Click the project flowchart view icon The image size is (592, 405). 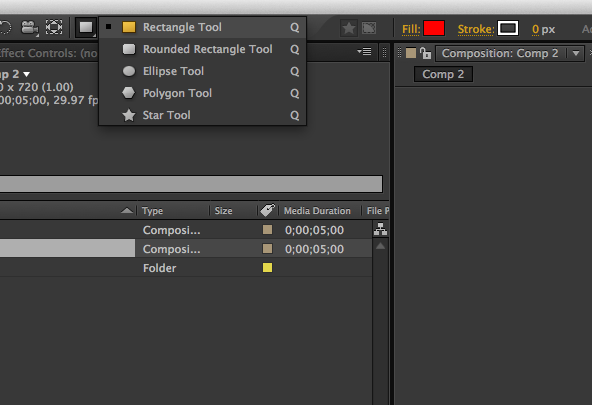[380, 229]
